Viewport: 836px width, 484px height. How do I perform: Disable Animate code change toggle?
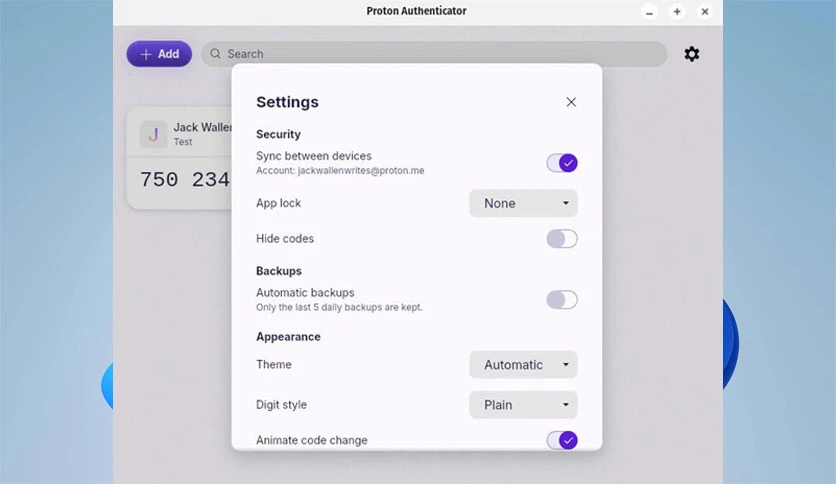[562, 440]
